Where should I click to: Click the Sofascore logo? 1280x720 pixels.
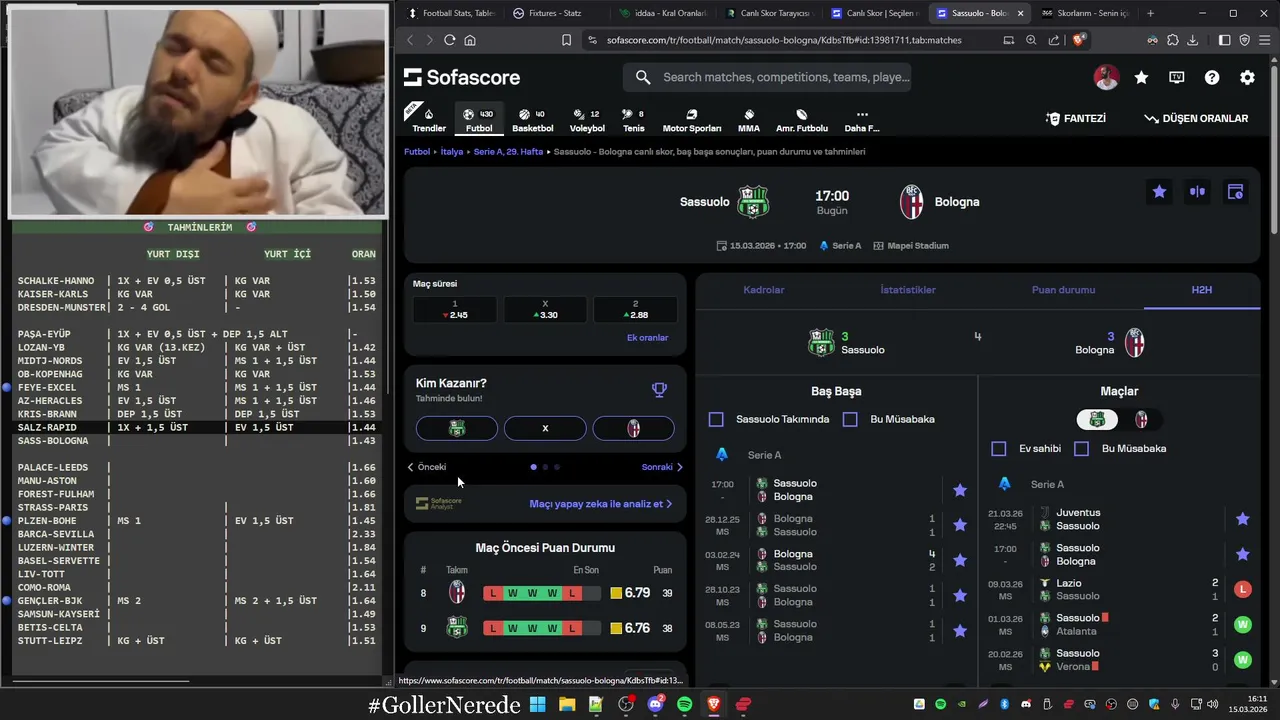[x=462, y=77]
